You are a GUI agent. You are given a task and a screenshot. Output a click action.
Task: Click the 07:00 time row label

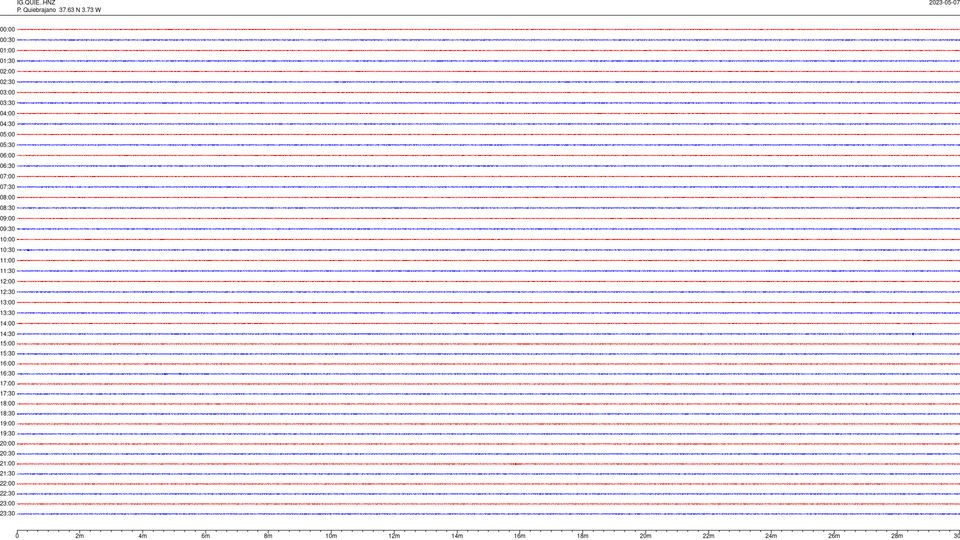[x=7, y=176]
